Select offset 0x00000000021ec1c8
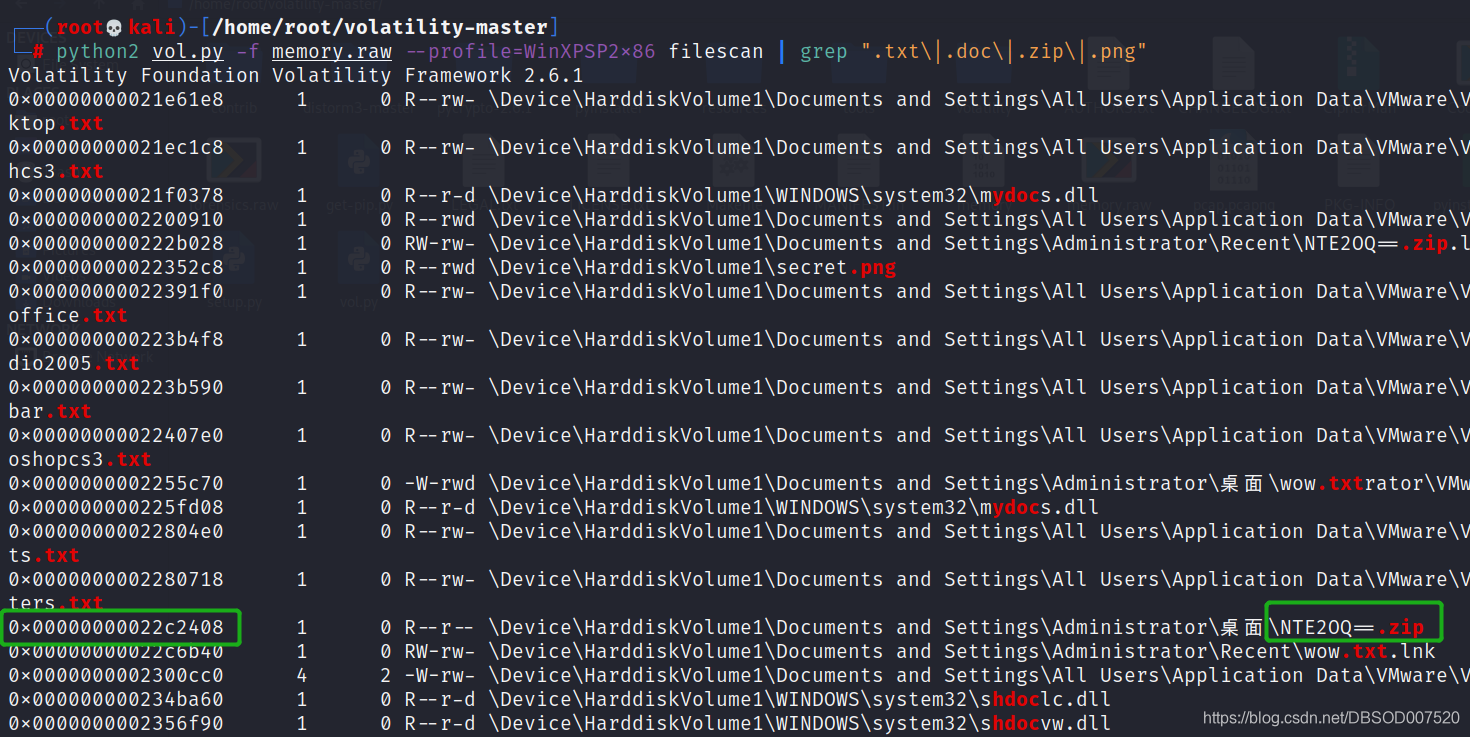The height and width of the screenshot is (737, 1470). pyautogui.click(x=116, y=147)
